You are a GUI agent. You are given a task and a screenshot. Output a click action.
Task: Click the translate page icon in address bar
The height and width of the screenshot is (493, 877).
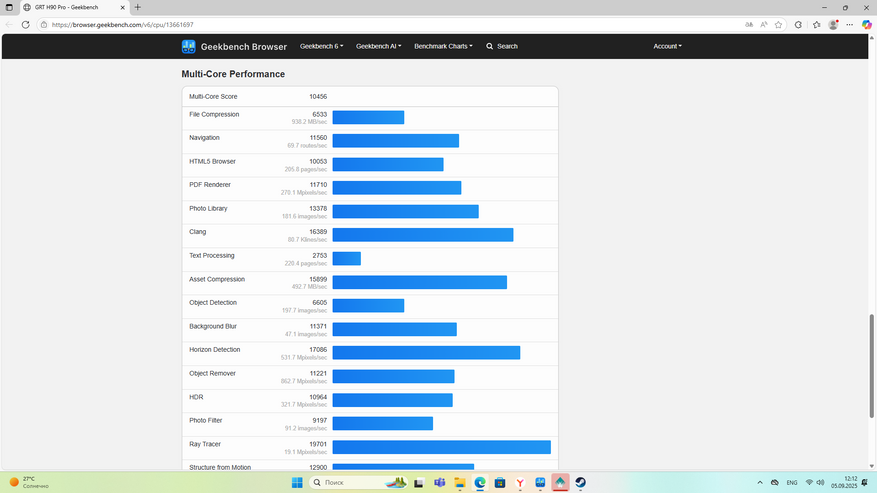coord(749,25)
